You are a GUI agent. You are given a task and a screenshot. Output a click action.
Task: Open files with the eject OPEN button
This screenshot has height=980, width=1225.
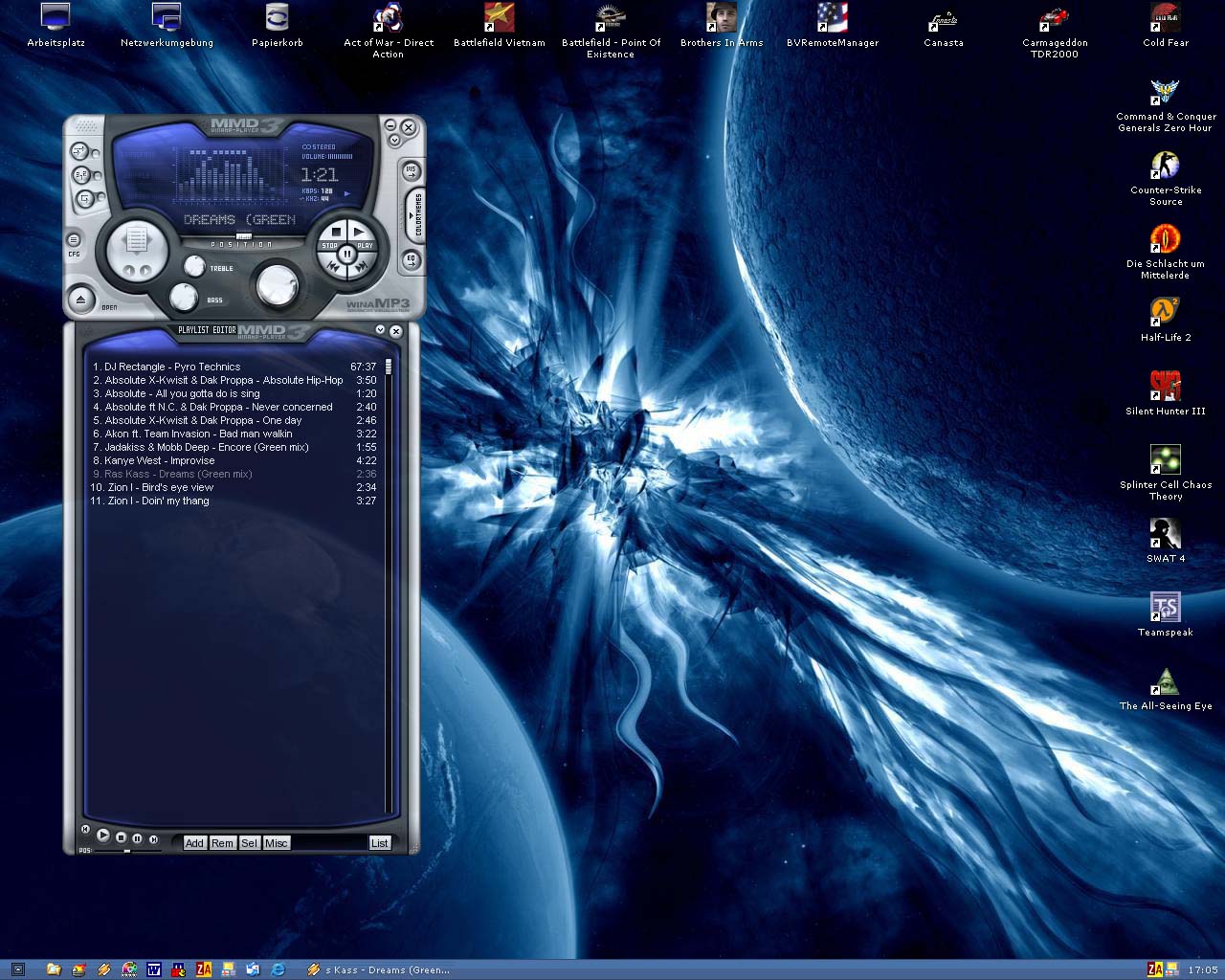point(81,300)
